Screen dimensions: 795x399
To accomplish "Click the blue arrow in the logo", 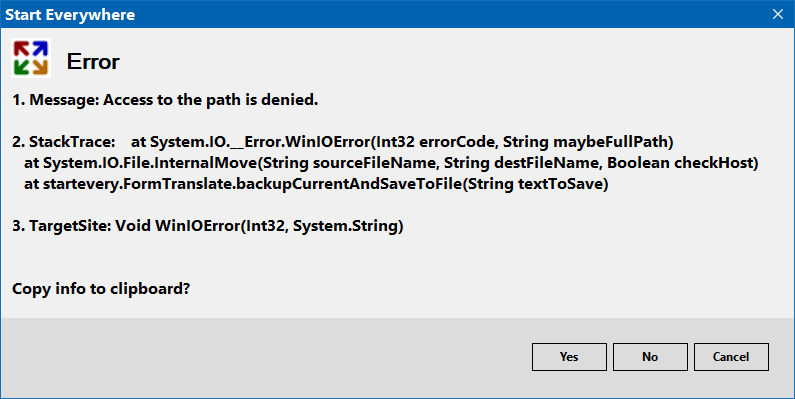I will pyautogui.click(x=40, y=49).
